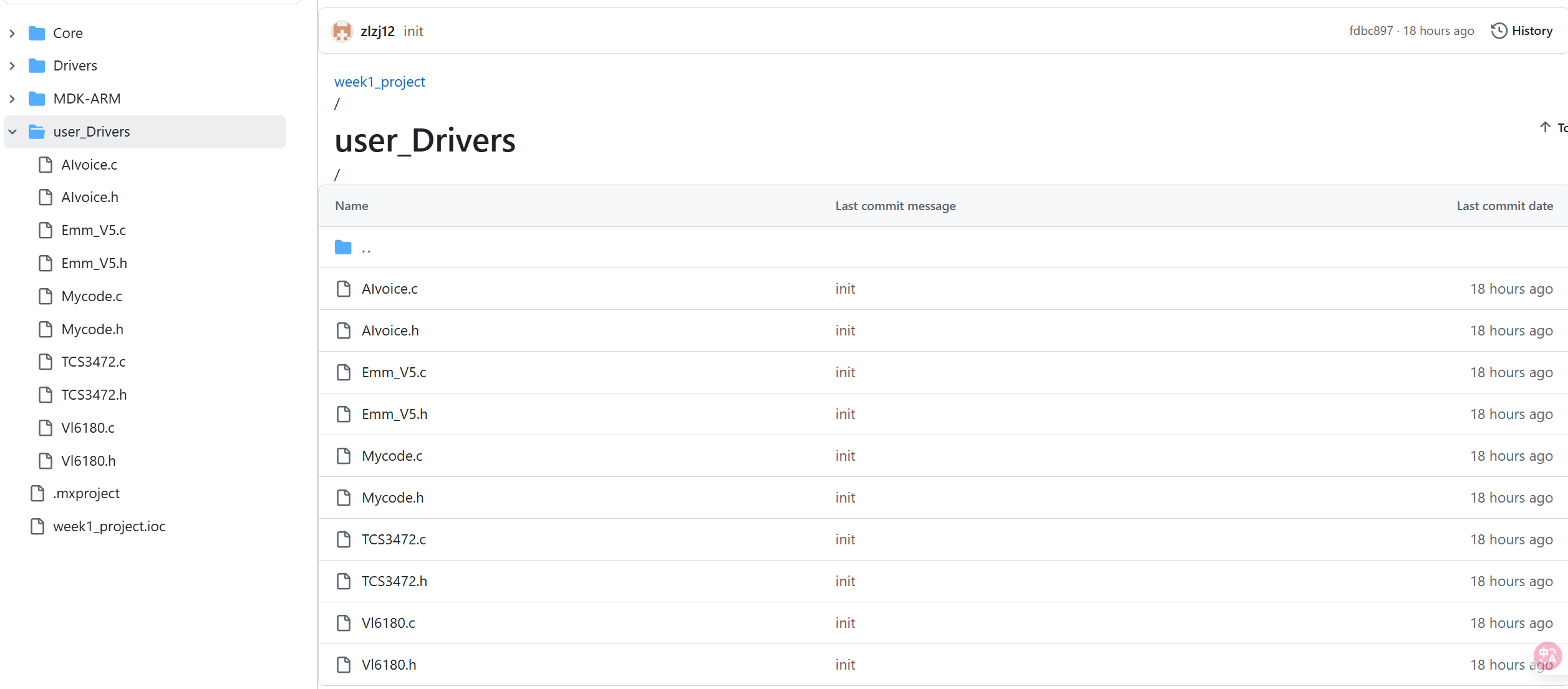This screenshot has width=1568, height=689.
Task: Click the file icon beside Emm_V5.c row
Action: click(344, 373)
